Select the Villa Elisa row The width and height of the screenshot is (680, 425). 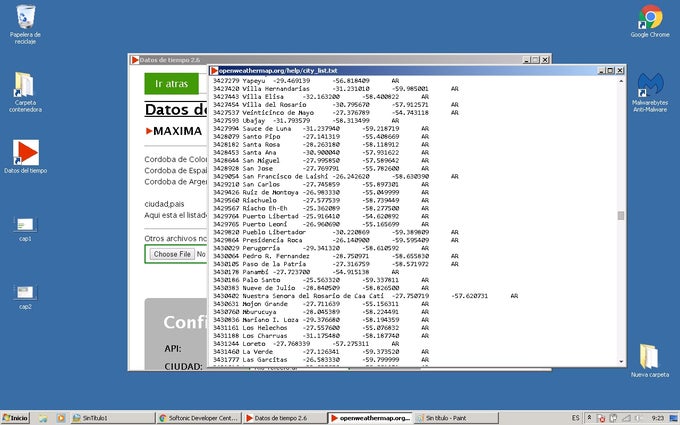[320, 97]
